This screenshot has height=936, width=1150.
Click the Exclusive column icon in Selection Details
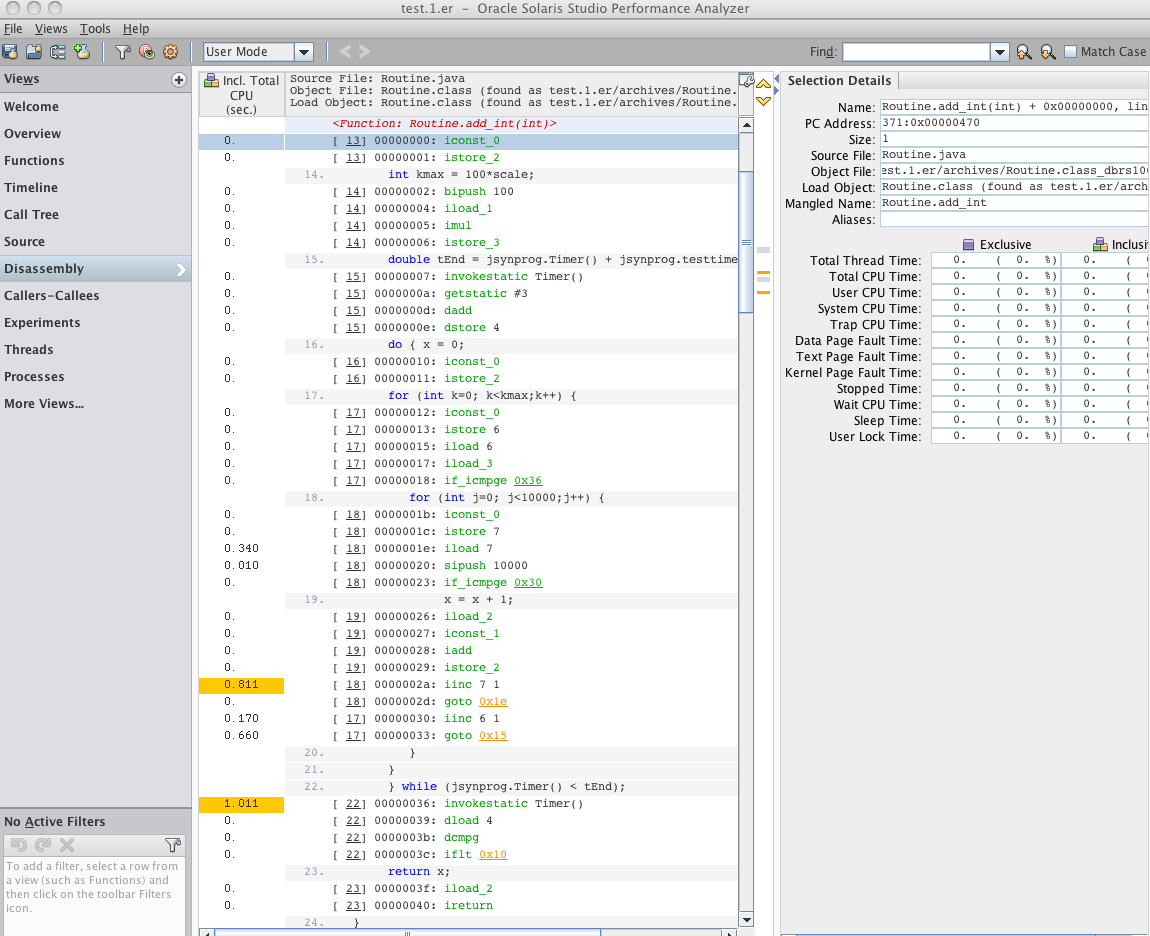968,244
